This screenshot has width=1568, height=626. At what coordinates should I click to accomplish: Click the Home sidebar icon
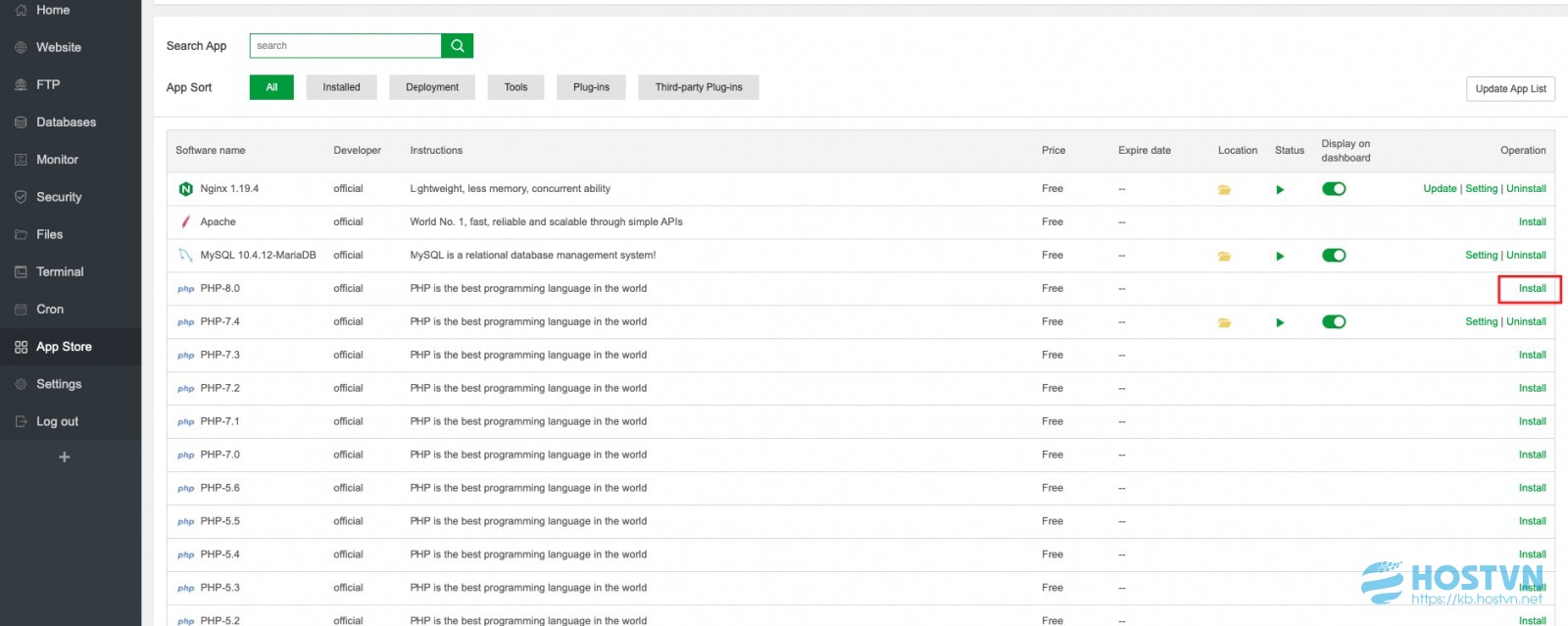tap(21, 10)
